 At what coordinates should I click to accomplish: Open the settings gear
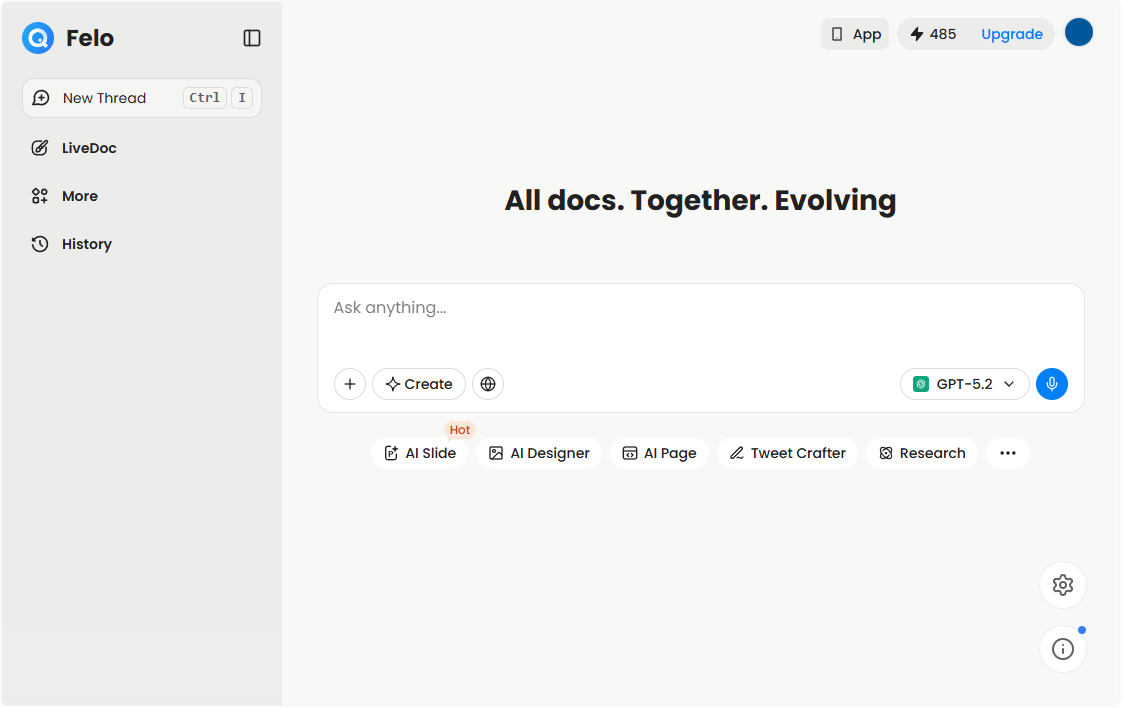pyautogui.click(x=1063, y=585)
